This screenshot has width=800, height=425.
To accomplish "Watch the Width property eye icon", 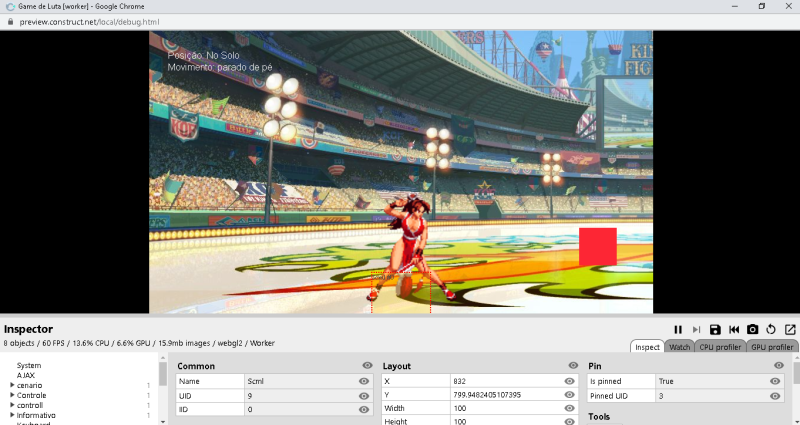I will click(569, 409).
